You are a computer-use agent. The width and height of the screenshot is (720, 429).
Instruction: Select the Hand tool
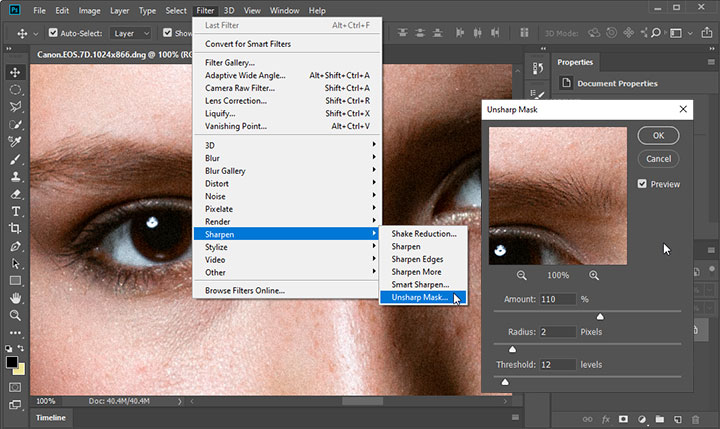[x=16, y=299]
